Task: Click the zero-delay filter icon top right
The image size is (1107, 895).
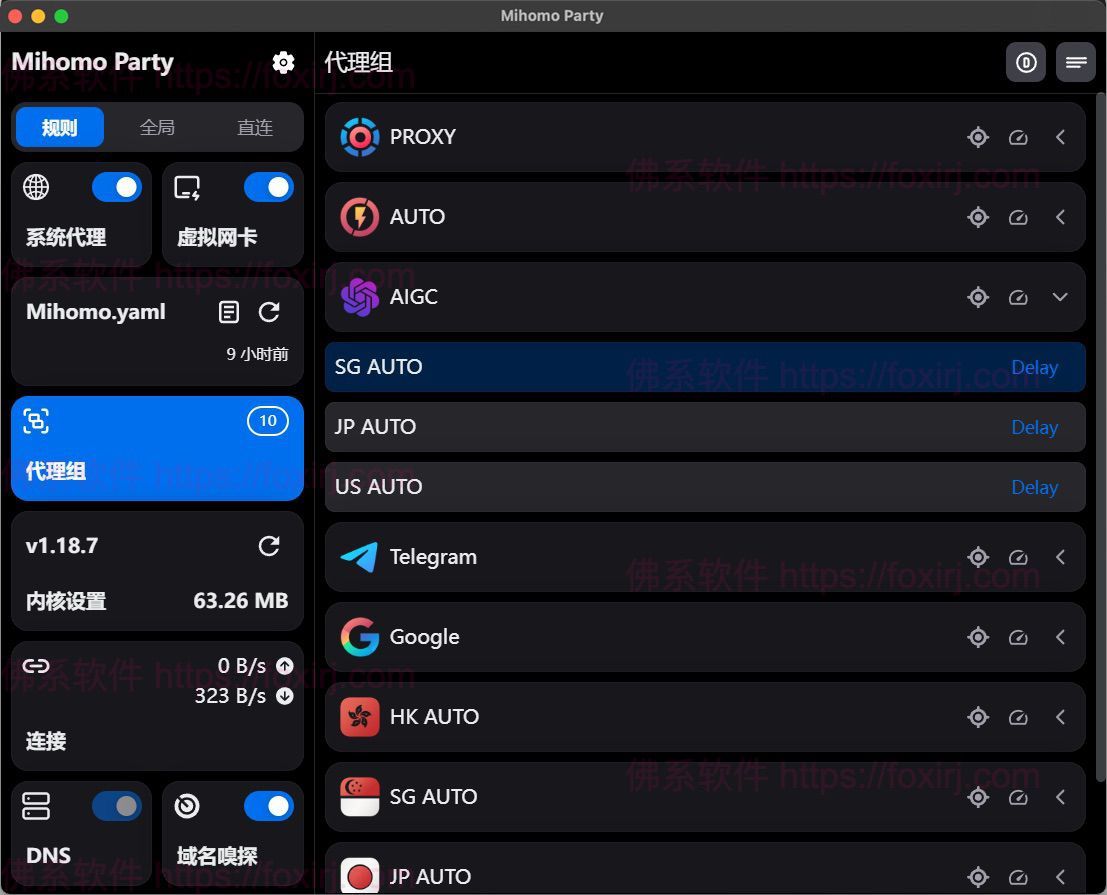Action: pyautogui.click(x=1026, y=62)
